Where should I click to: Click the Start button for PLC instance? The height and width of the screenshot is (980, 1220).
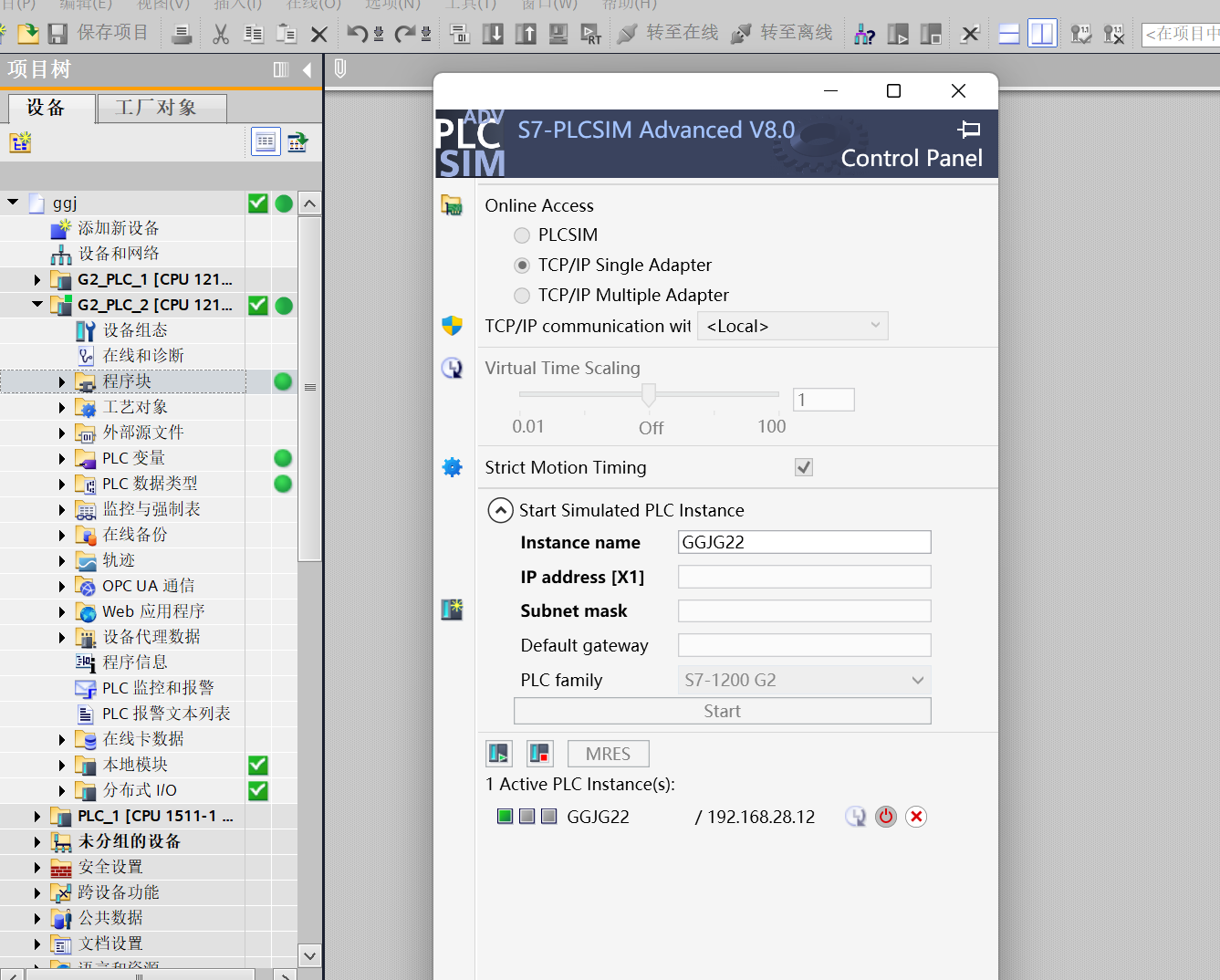(723, 711)
